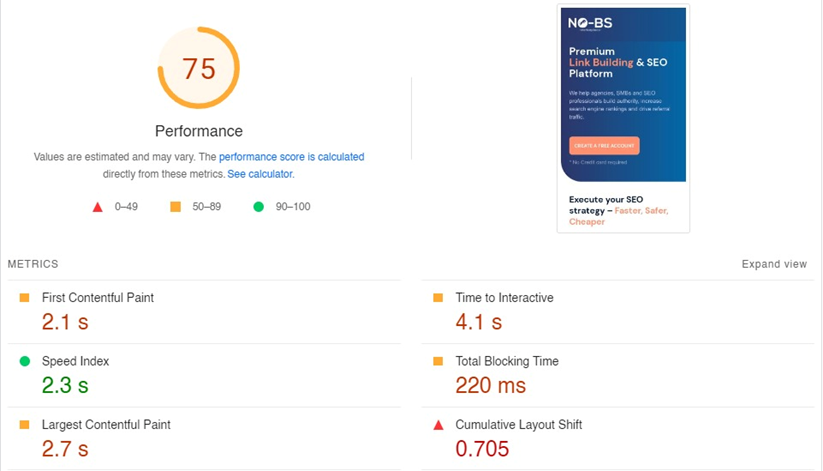Viewport: 823px width, 471px height.
Task: Click the orange square beside Total Blocking Time
Action: [438, 361]
